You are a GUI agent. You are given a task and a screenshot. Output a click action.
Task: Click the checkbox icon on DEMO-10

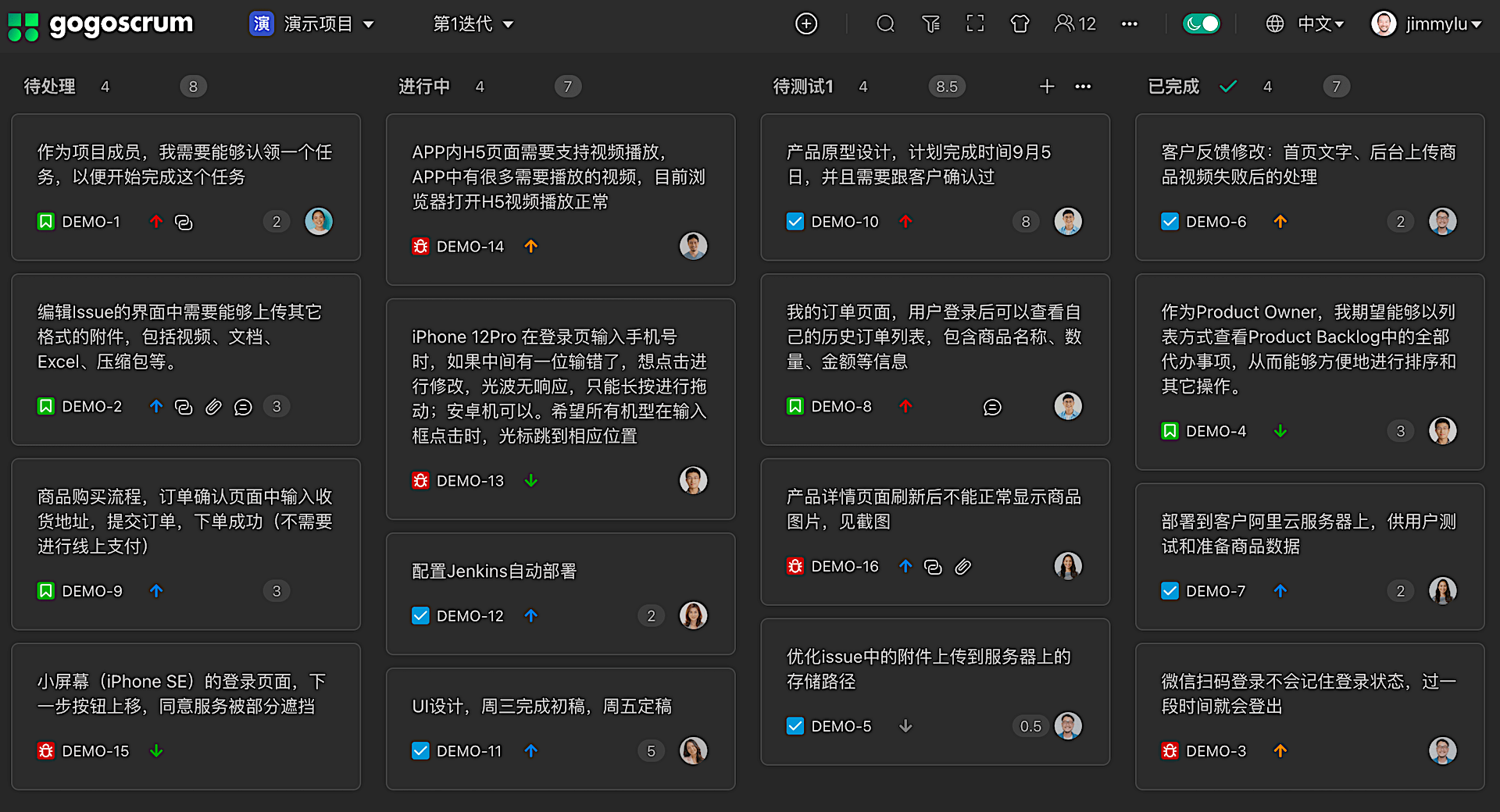click(x=795, y=222)
